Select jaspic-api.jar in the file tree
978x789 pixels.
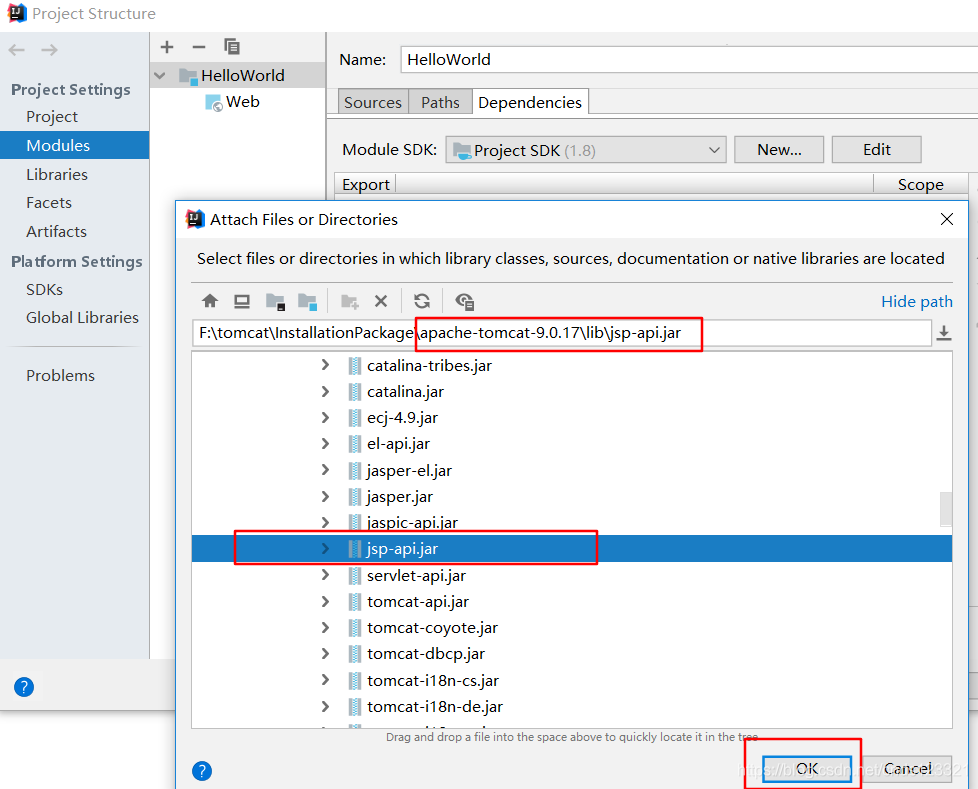tap(412, 523)
